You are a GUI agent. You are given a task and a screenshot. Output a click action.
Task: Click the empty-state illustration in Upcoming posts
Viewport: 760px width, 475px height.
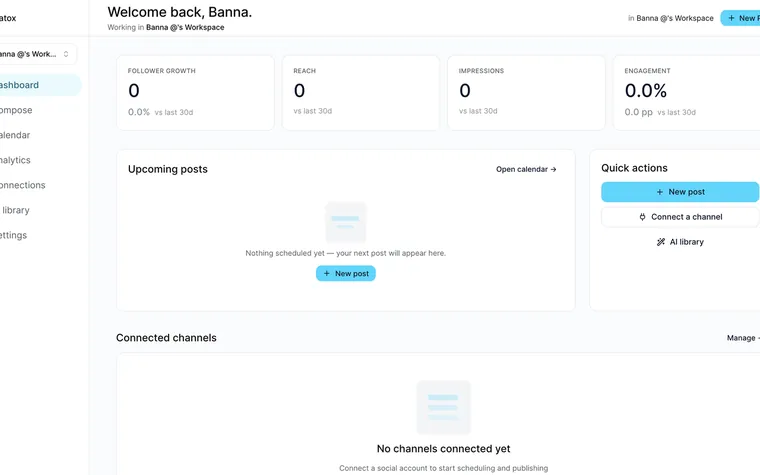click(346, 222)
